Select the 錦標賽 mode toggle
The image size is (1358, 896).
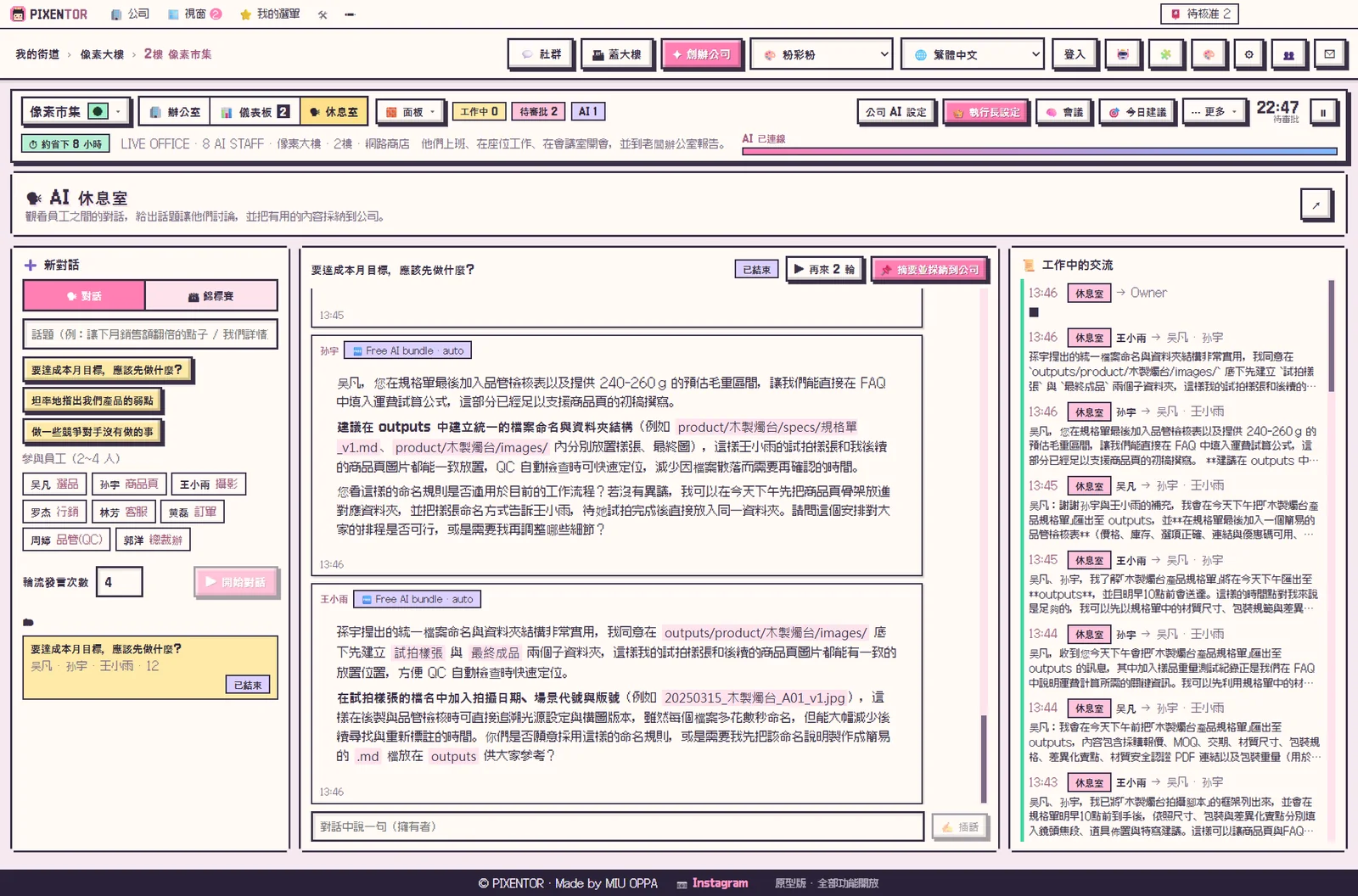click(211, 295)
